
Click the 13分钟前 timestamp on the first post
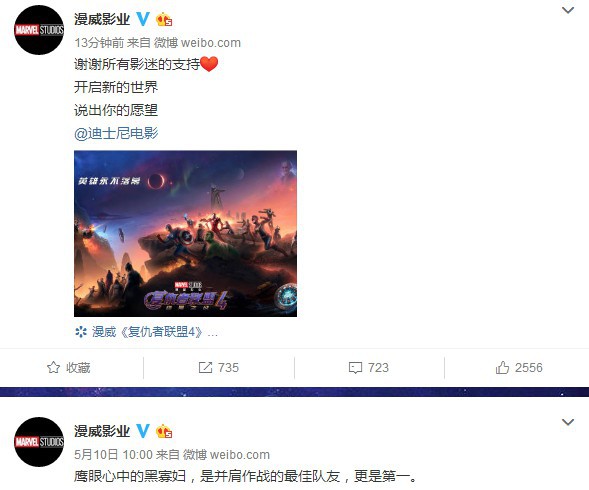(x=99, y=43)
